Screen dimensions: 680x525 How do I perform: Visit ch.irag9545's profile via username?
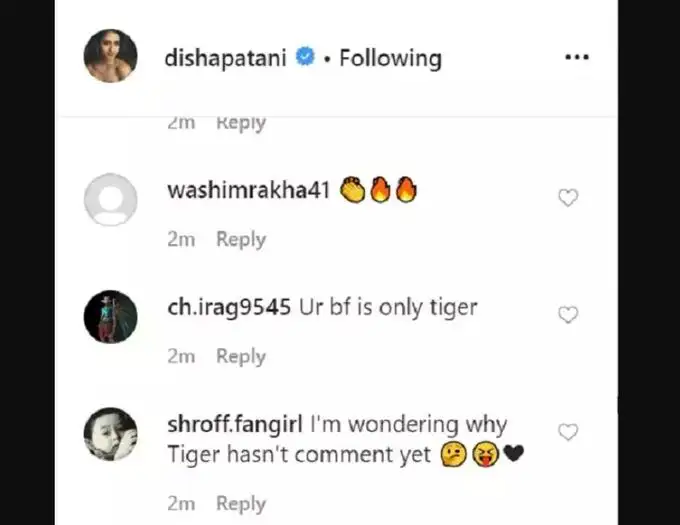tap(230, 307)
